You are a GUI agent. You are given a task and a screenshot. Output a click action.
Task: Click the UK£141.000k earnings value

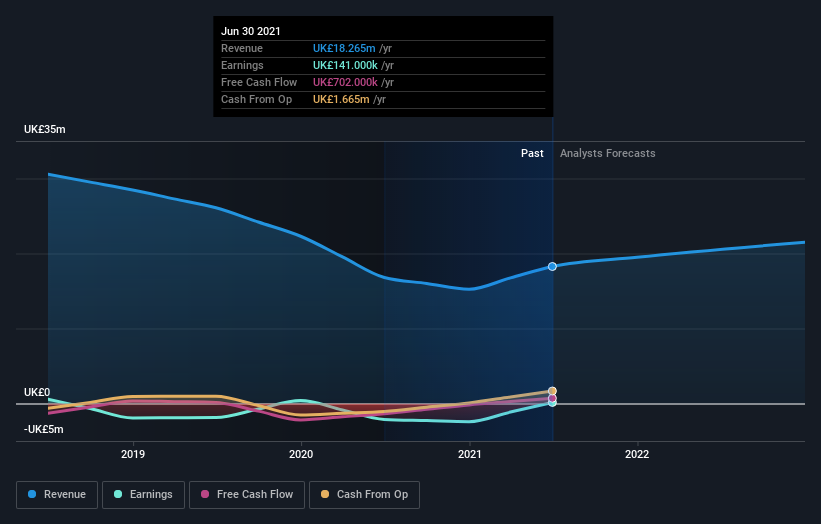(x=345, y=65)
